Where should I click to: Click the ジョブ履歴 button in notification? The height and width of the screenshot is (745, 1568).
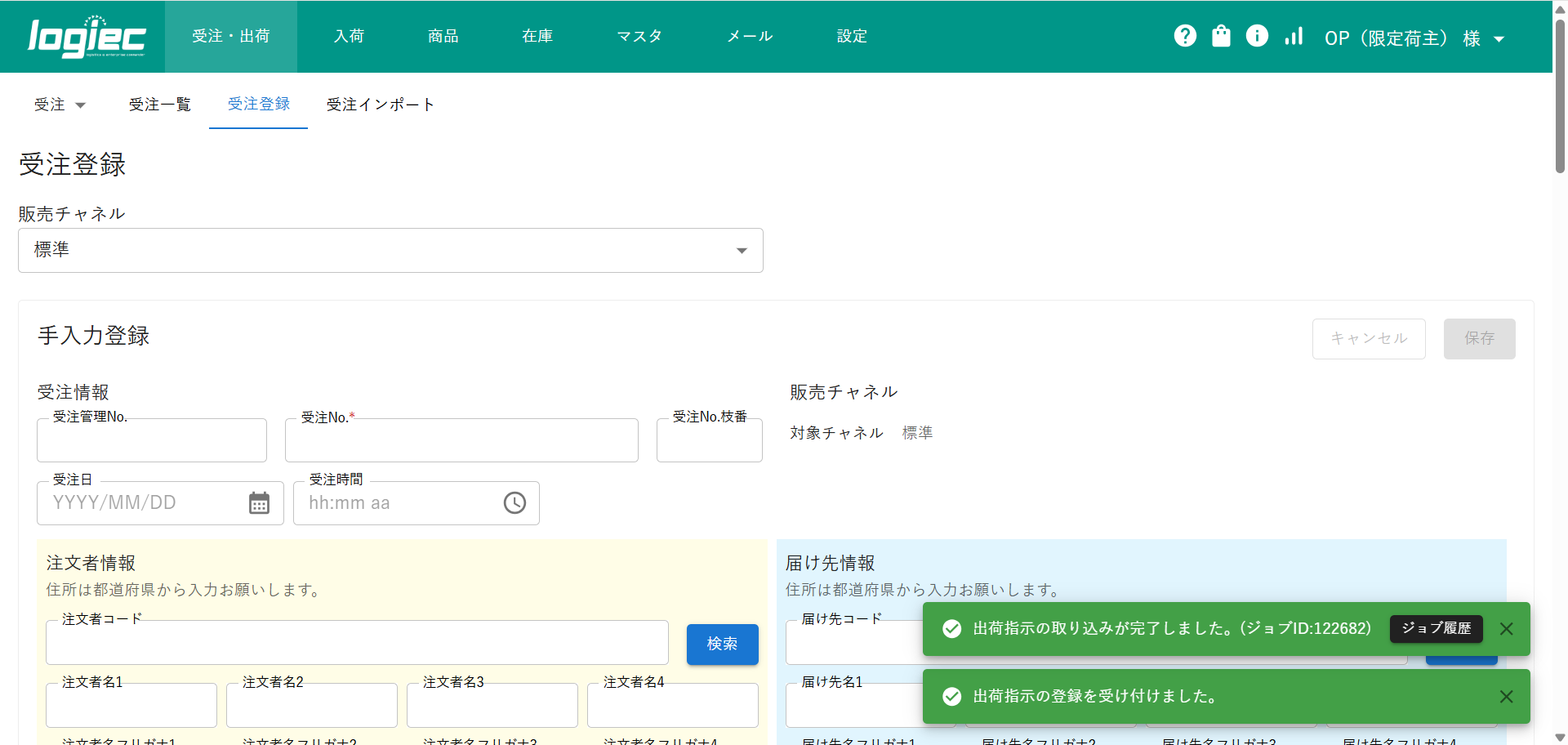pyautogui.click(x=1436, y=628)
